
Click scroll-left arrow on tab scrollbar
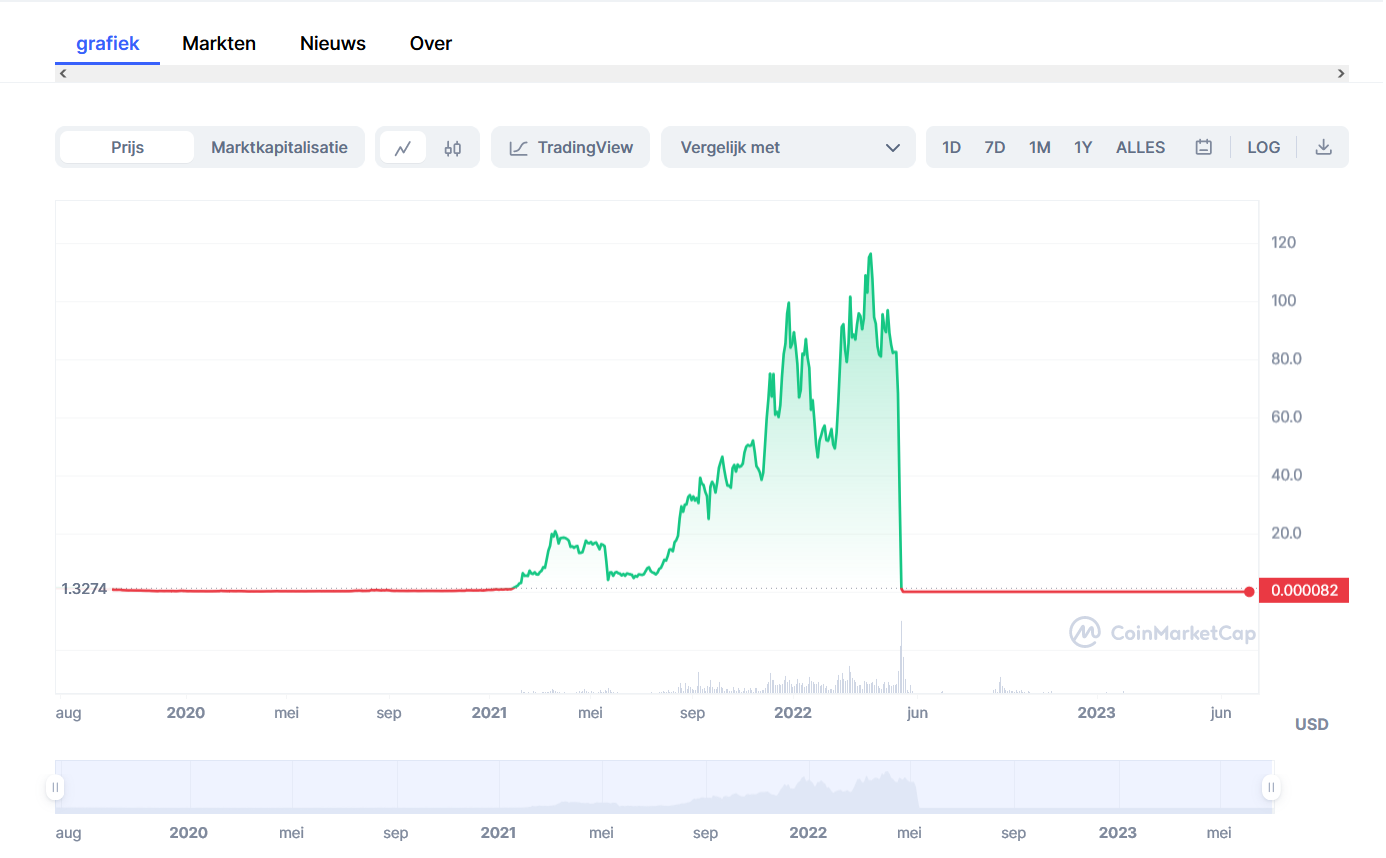click(63, 74)
